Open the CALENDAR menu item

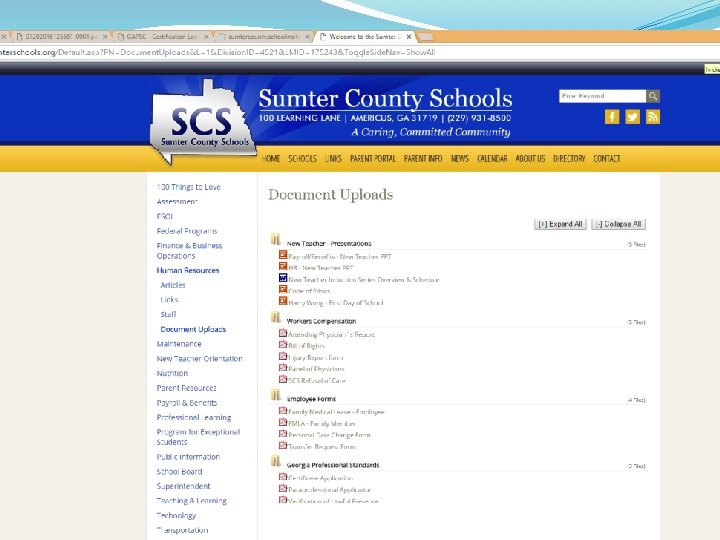click(492, 158)
